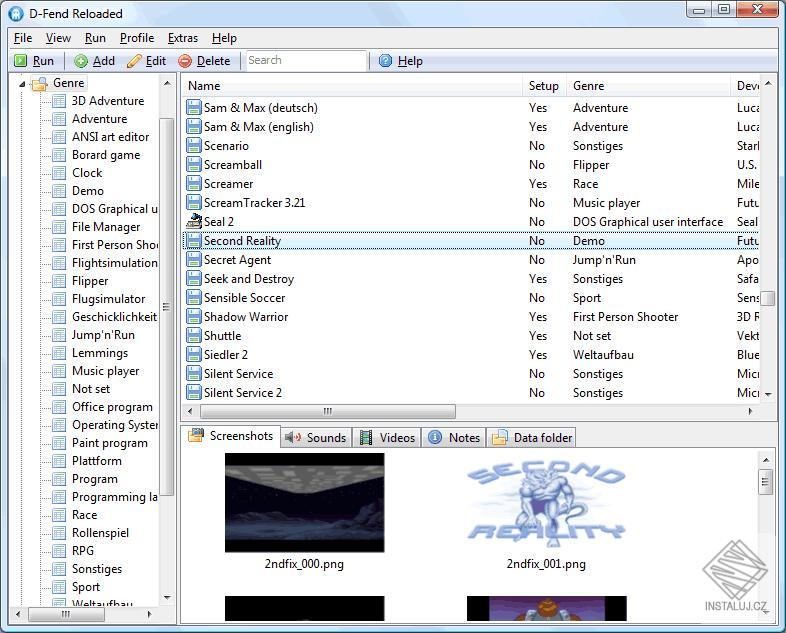Switch to the Videos tab
Screen dimensions: 786x633
click(388, 437)
